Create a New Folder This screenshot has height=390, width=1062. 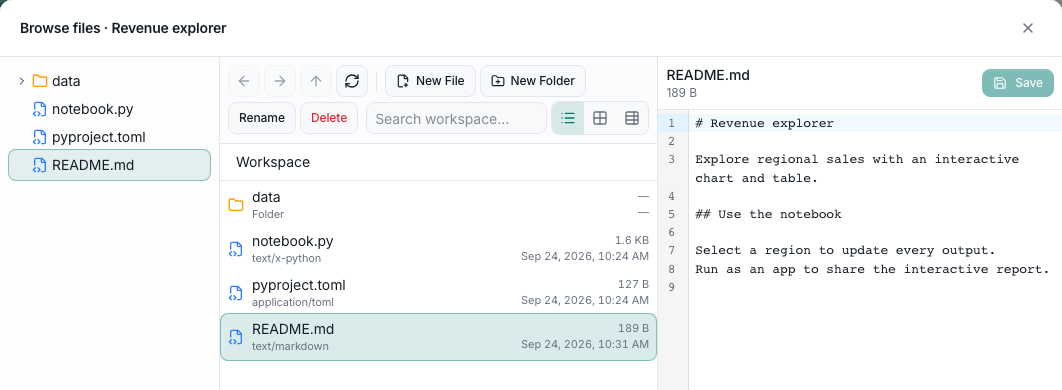point(533,81)
